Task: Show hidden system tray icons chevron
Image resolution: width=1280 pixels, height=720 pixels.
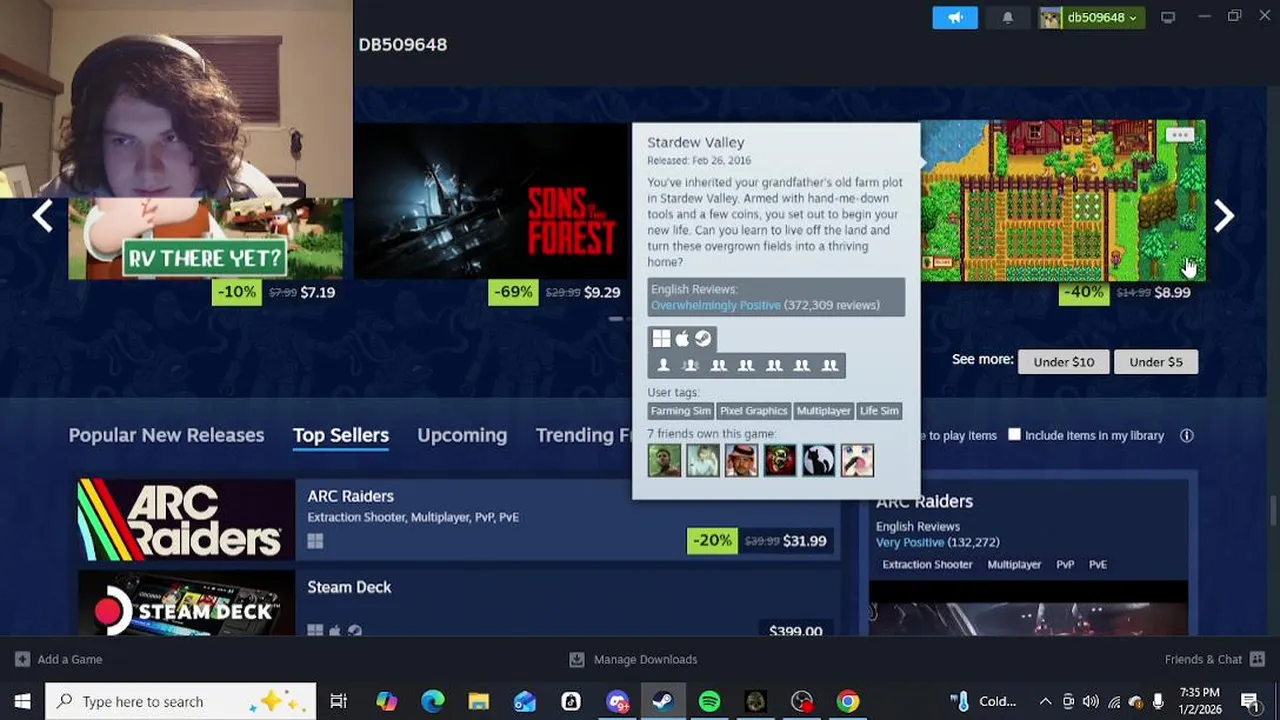Action: (1045, 701)
